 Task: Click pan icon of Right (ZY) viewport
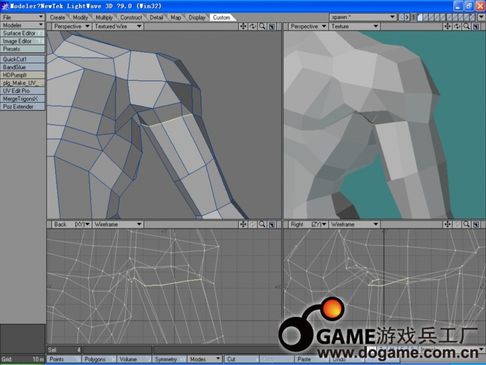[x=447, y=224]
